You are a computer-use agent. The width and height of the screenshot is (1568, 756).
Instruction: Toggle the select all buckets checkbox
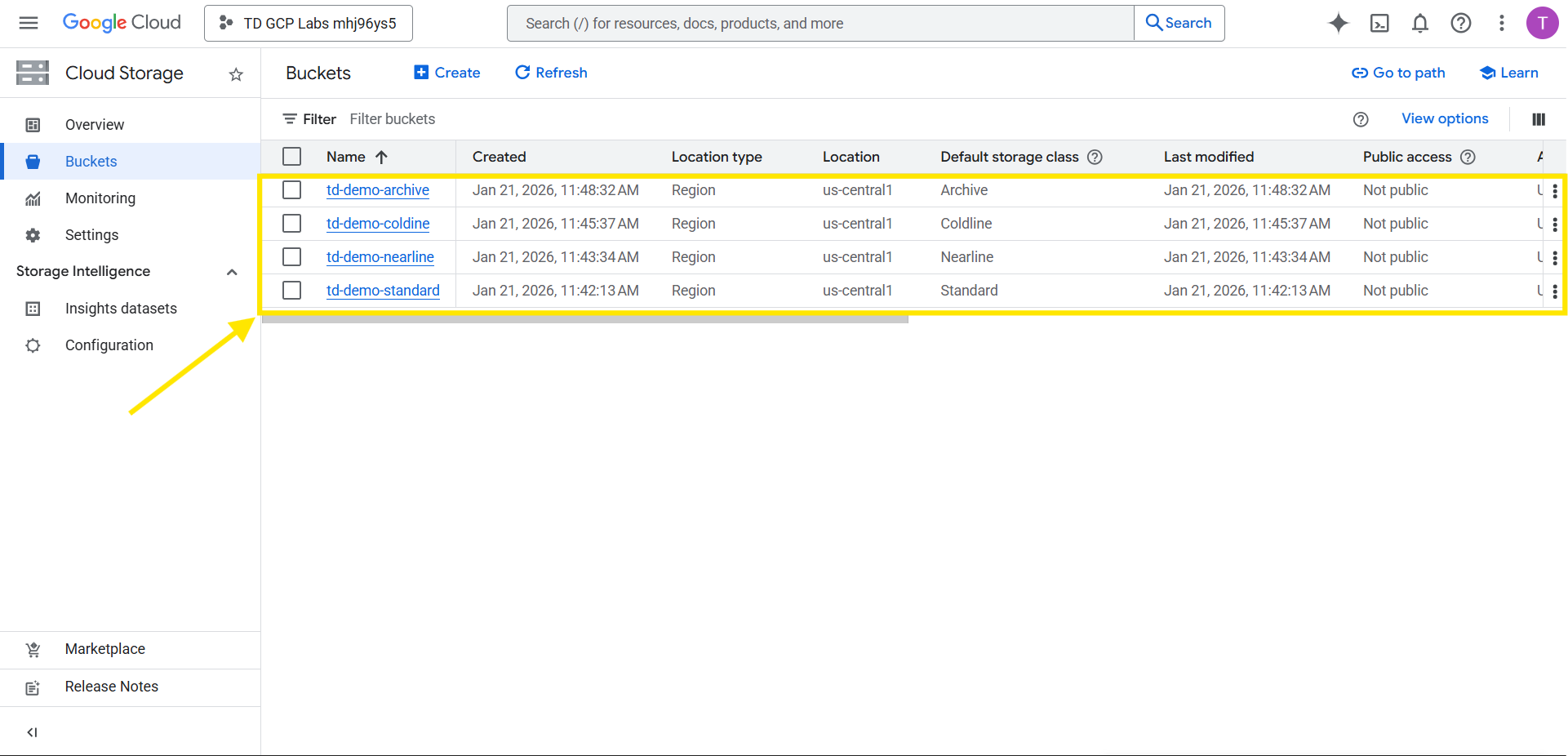pos(291,157)
